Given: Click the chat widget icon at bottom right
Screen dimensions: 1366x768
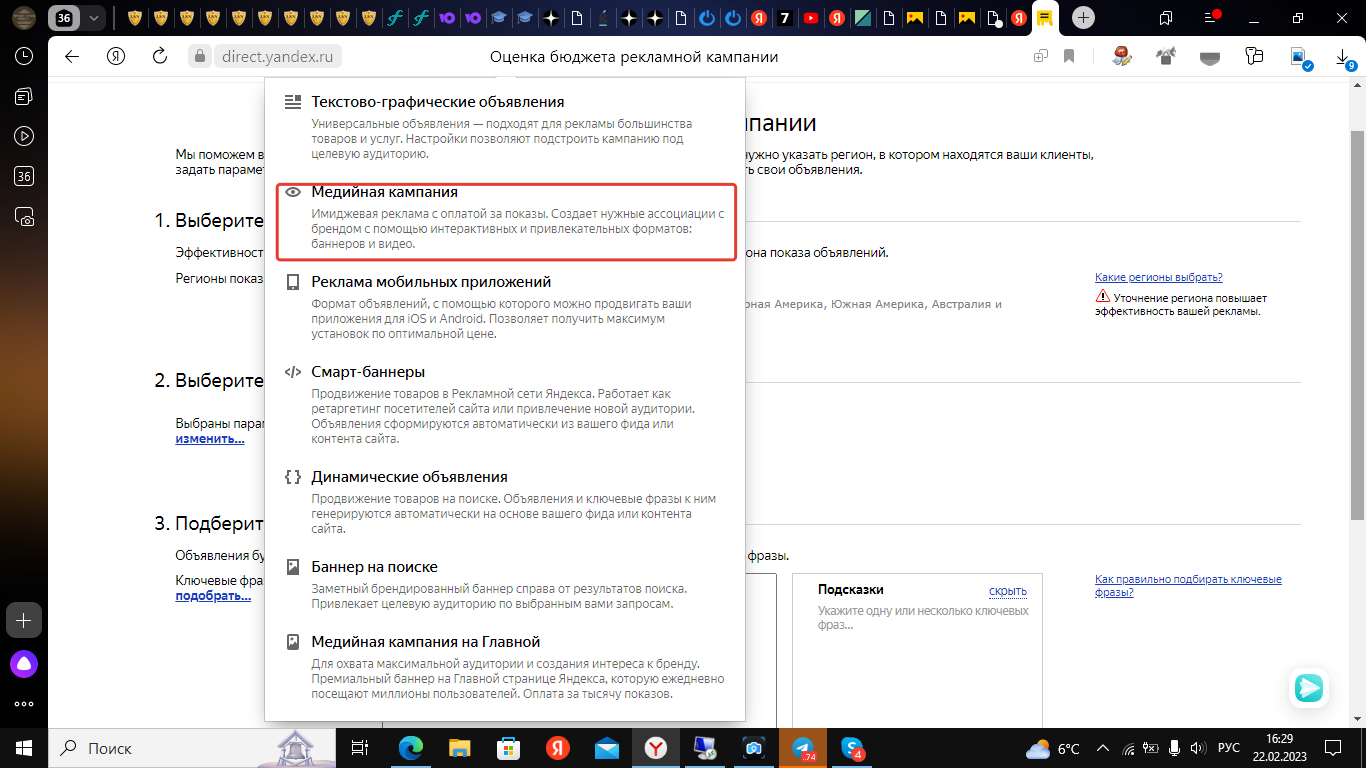Looking at the screenshot, I should tap(1309, 688).
